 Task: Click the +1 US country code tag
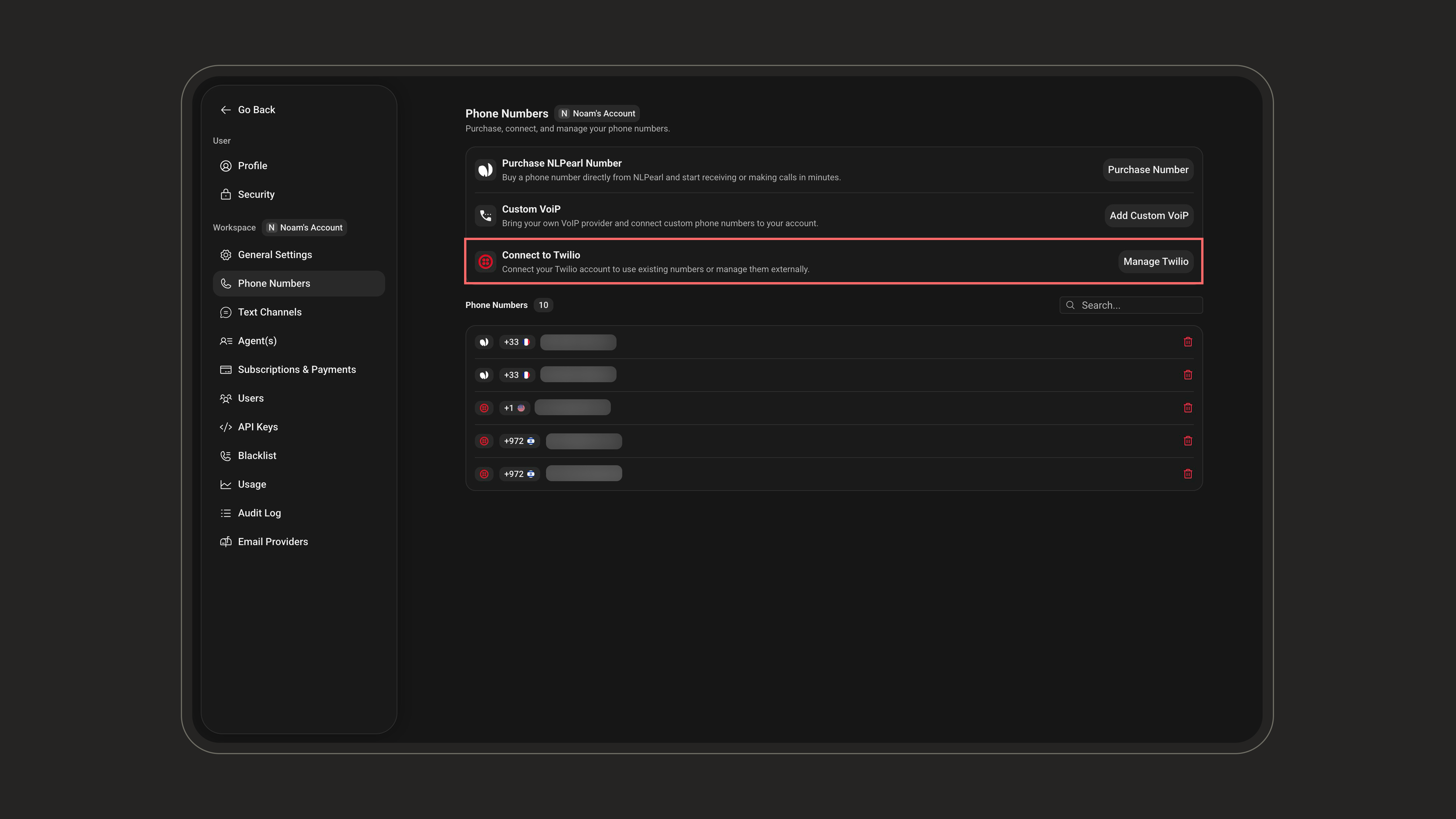coord(514,408)
